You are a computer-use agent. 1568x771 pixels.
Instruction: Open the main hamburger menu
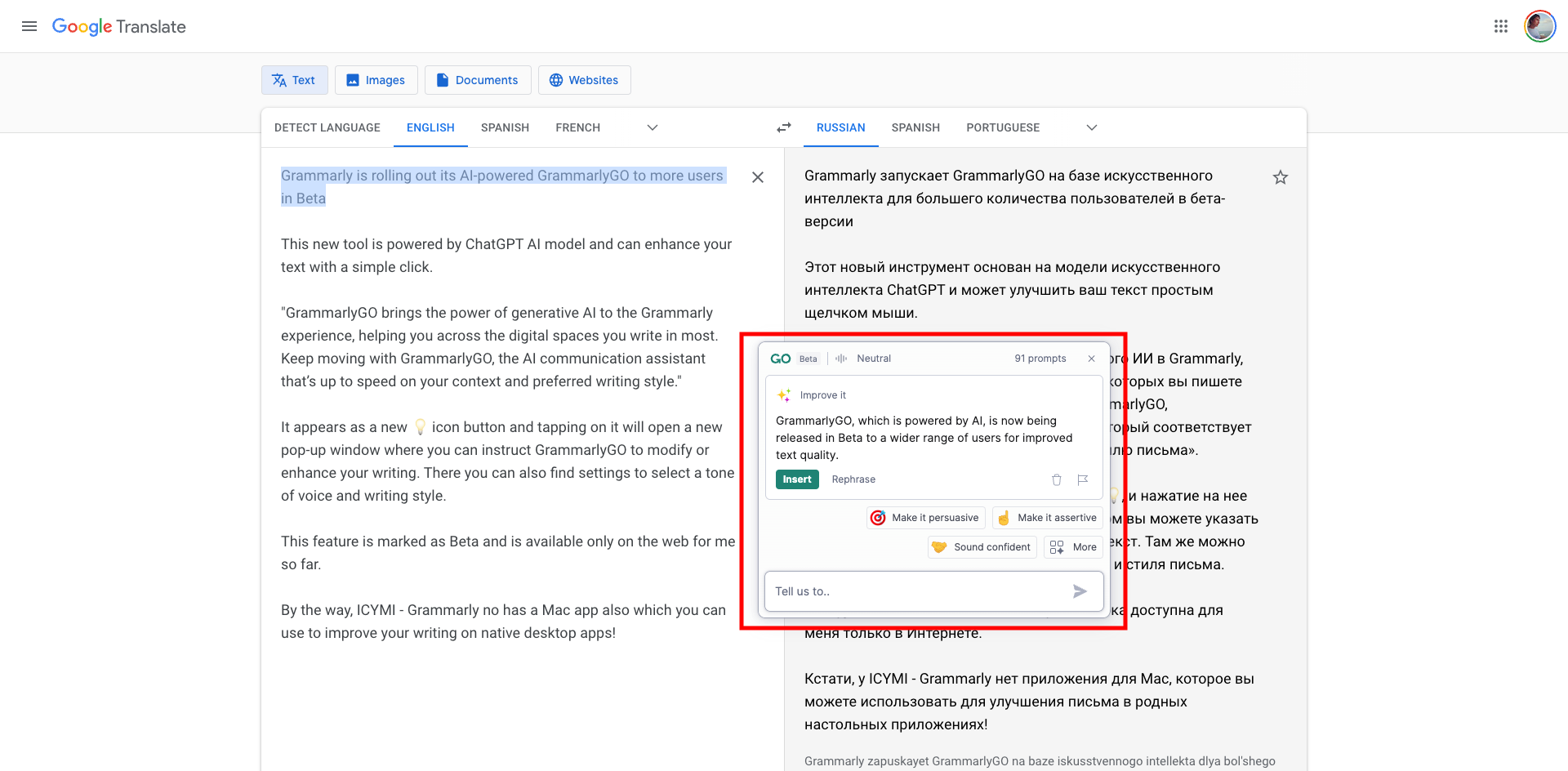click(29, 26)
